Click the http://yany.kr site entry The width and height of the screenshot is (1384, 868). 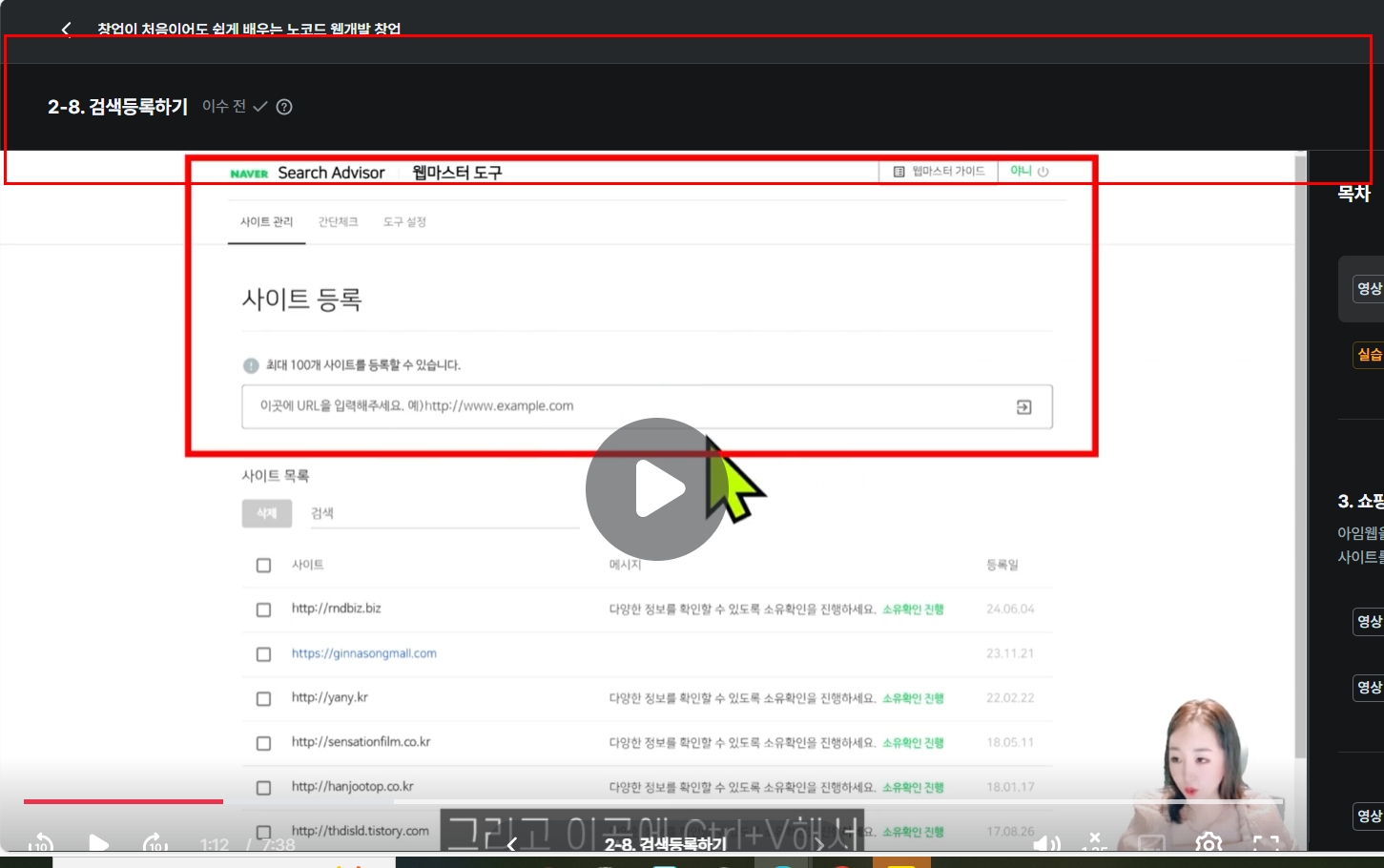330,697
